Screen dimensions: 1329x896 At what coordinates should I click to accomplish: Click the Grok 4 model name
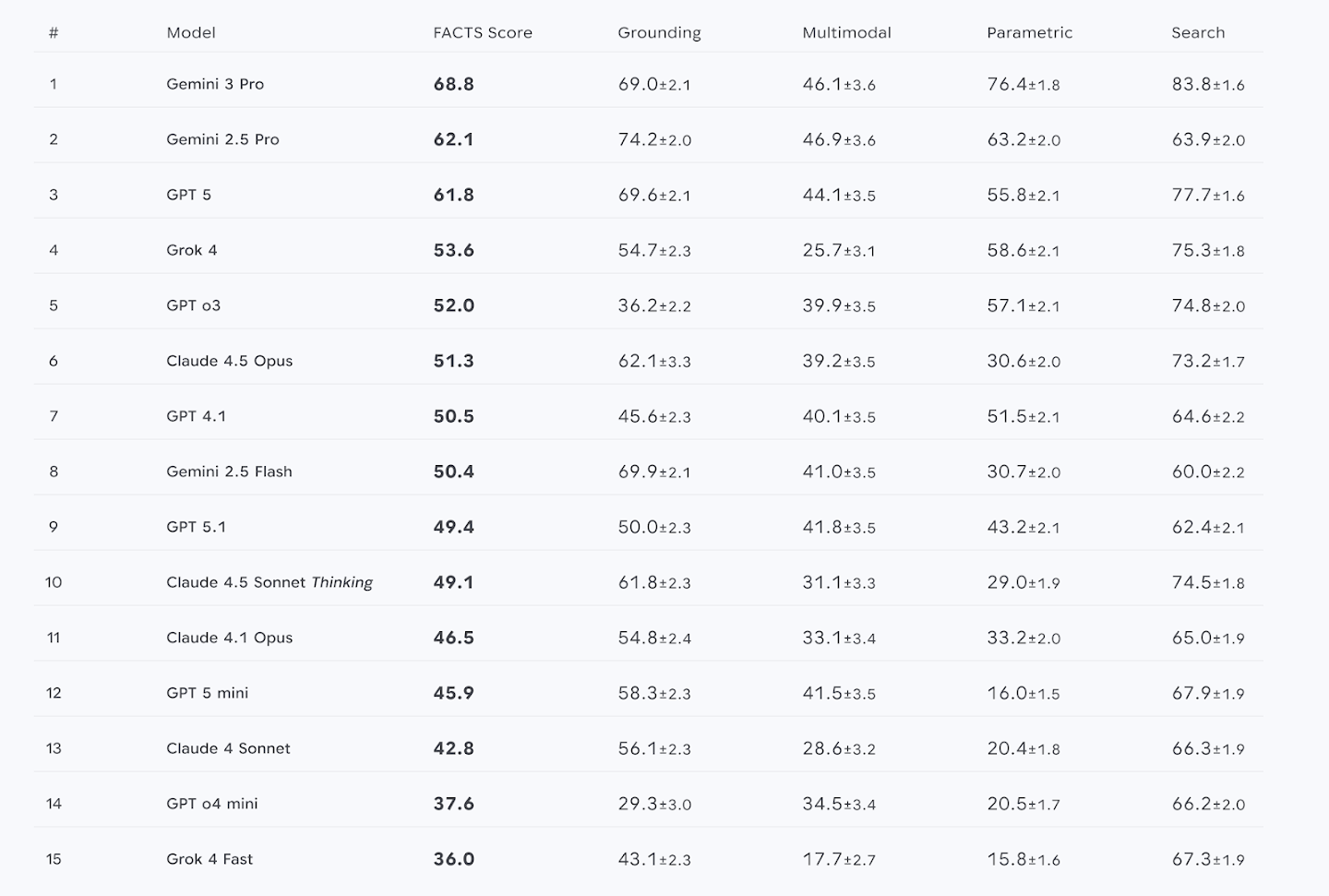point(192,250)
